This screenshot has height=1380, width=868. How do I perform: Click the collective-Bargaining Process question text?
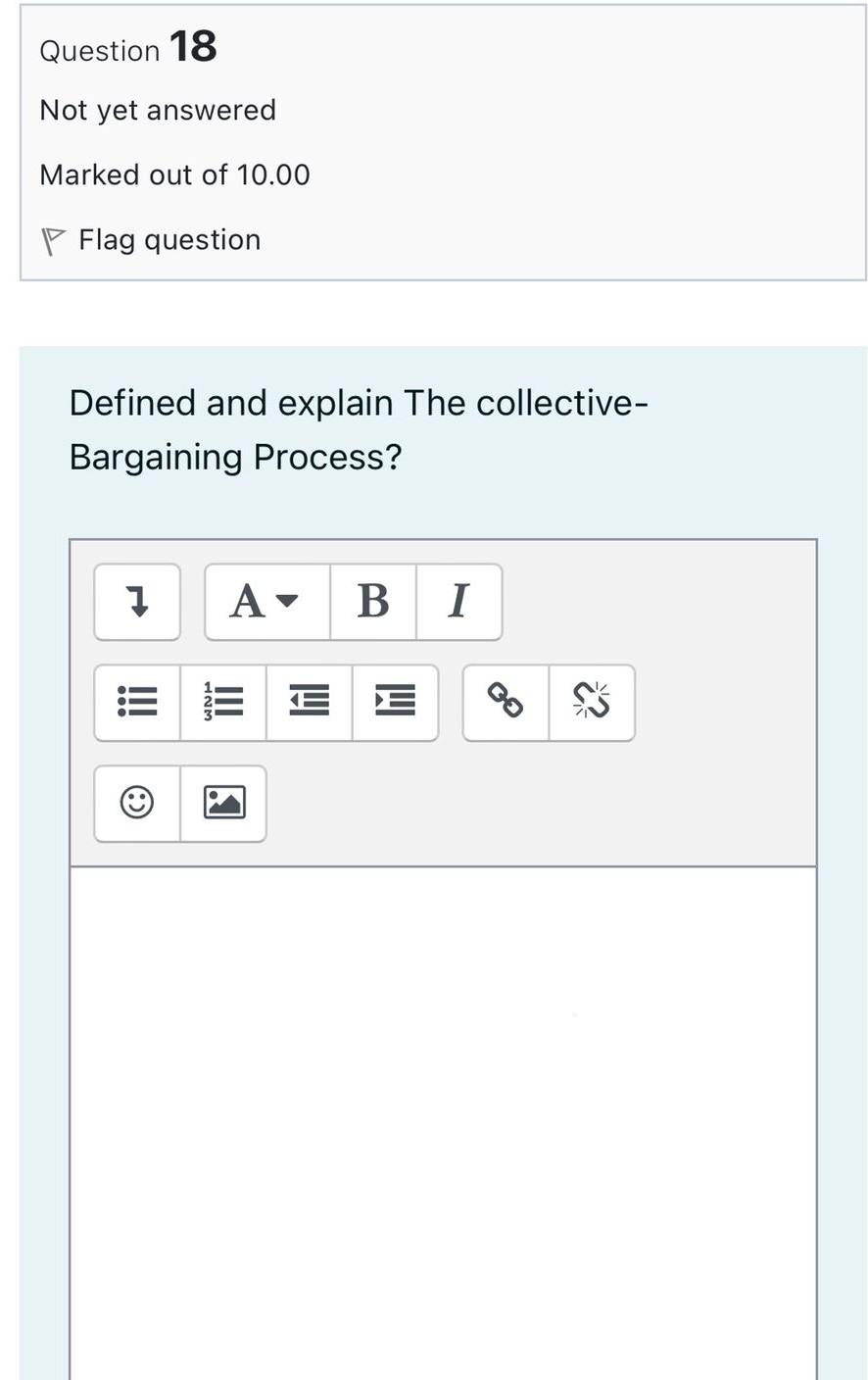click(359, 429)
